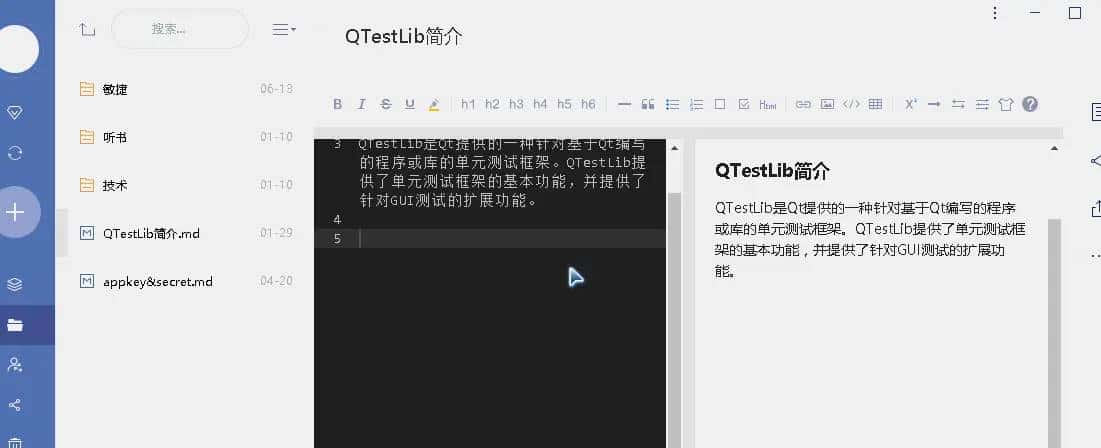Open the three-dot more options menu

click(995, 13)
